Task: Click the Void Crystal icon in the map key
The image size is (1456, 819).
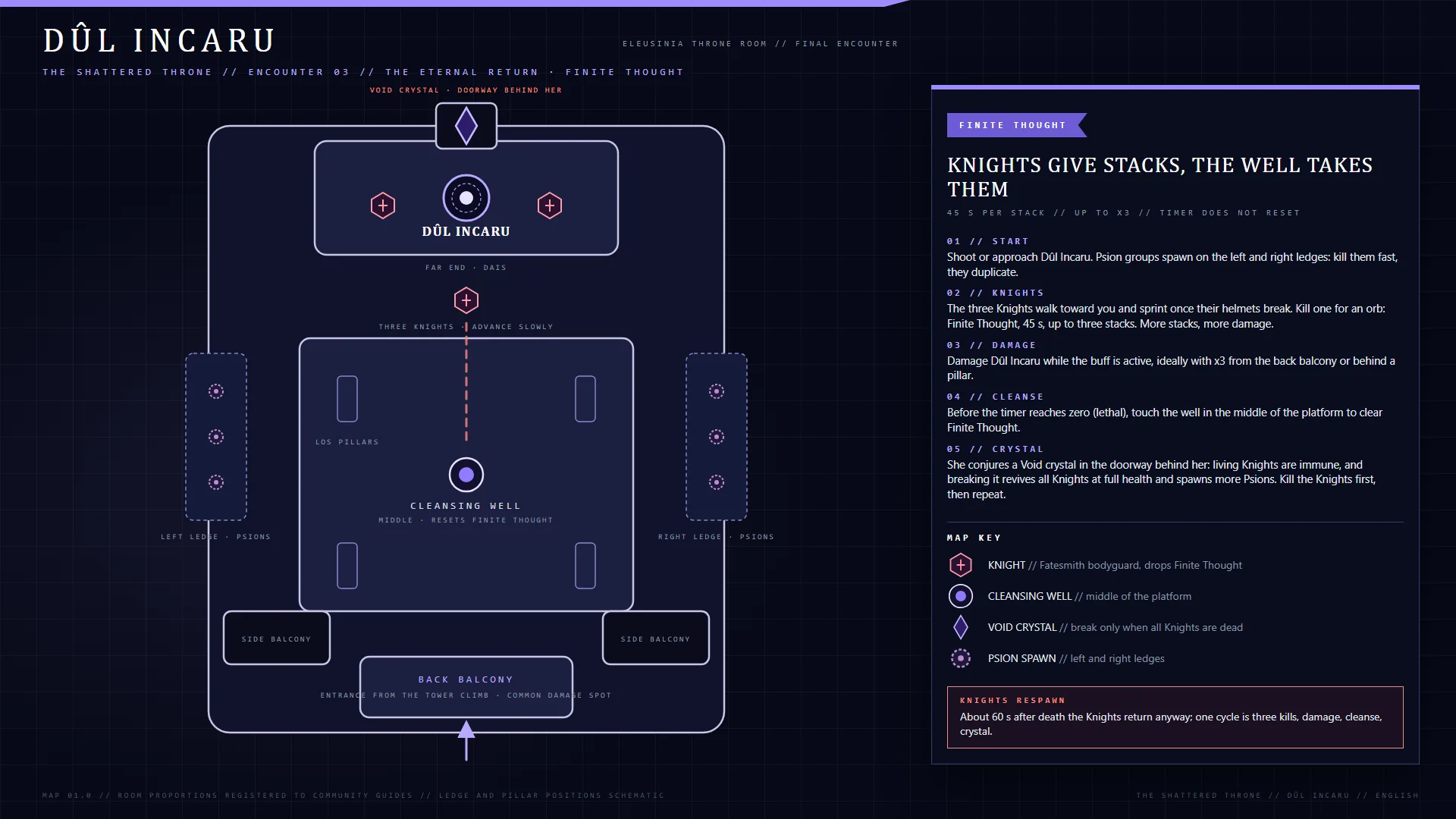Action: click(x=961, y=627)
